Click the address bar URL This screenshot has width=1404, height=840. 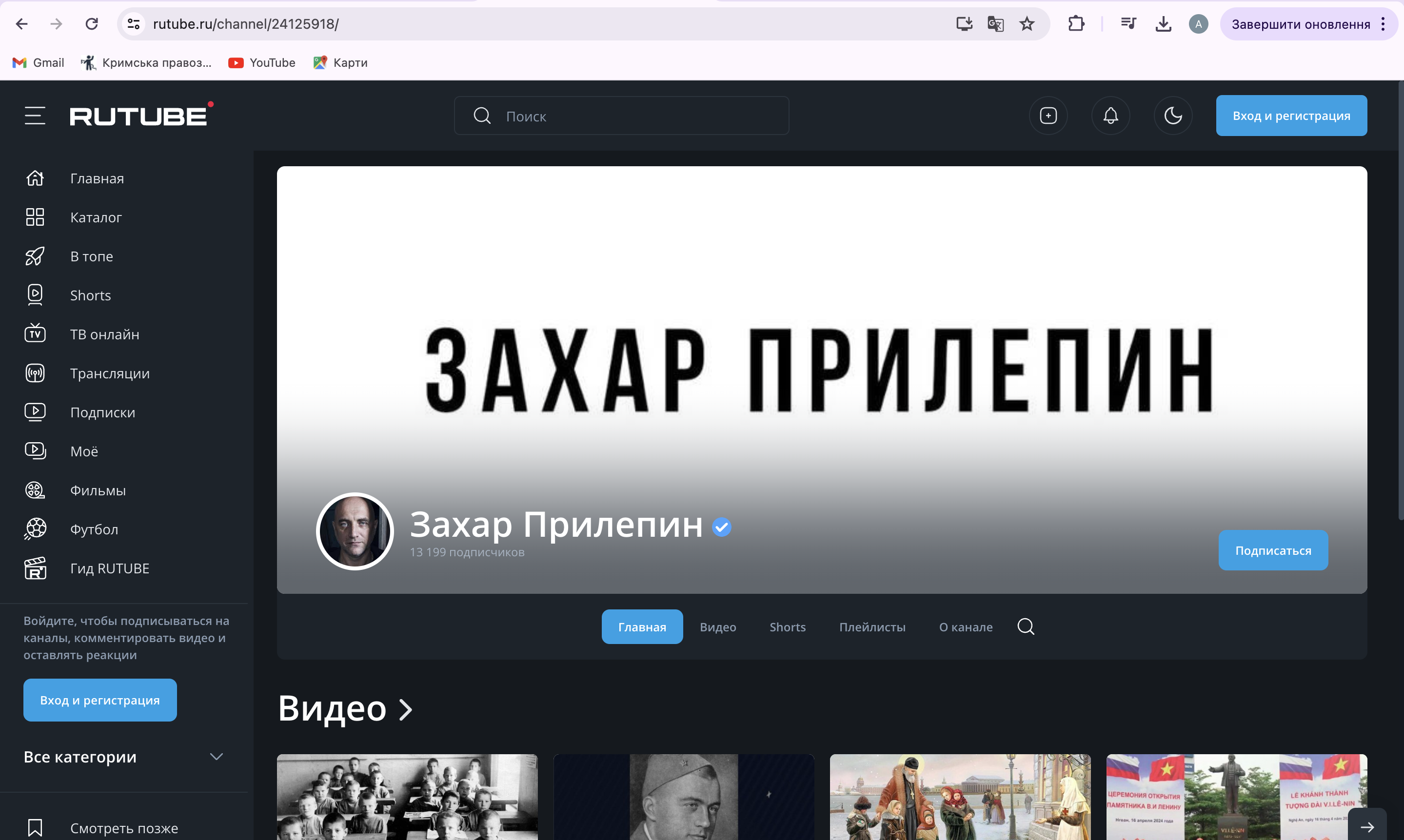[246, 24]
